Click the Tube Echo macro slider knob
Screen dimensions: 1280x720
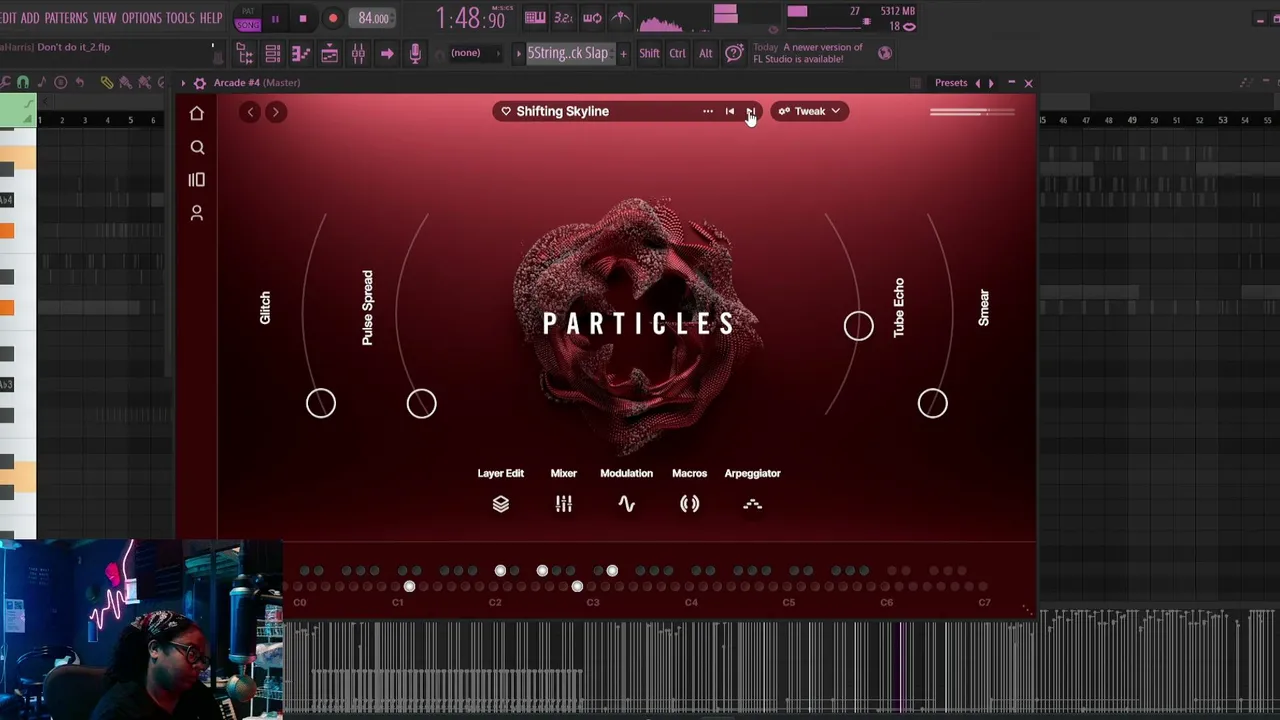858,326
